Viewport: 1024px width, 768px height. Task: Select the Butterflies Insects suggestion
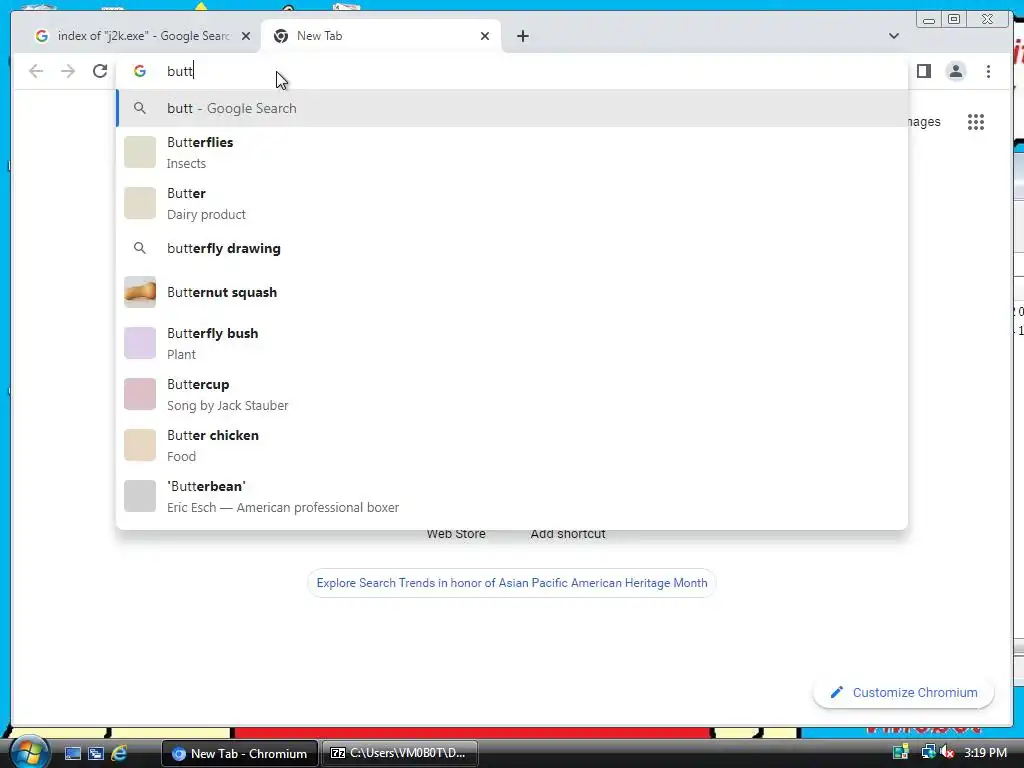tap(512, 153)
